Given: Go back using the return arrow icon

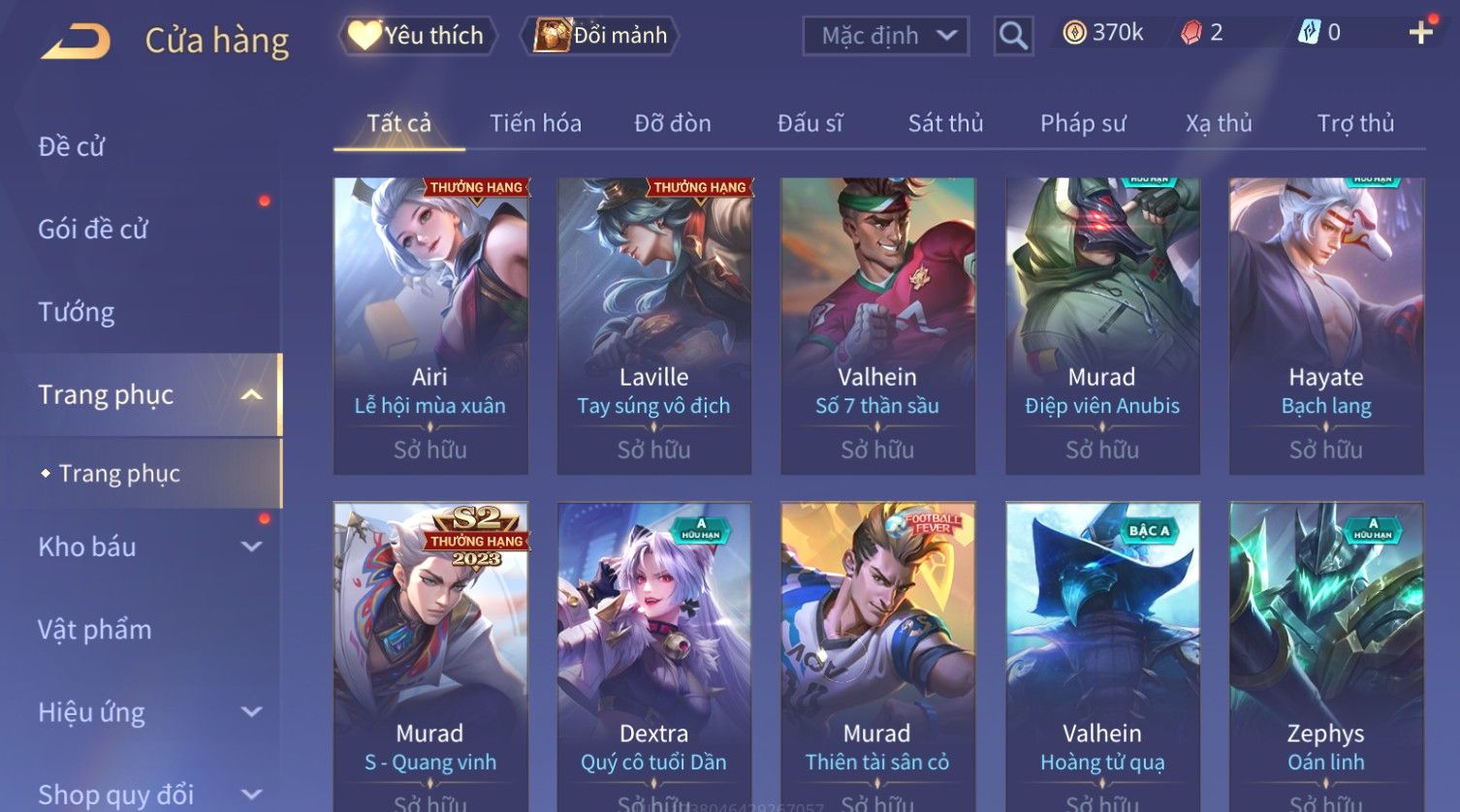Looking at the screenshot, I should tap(76, 42).
